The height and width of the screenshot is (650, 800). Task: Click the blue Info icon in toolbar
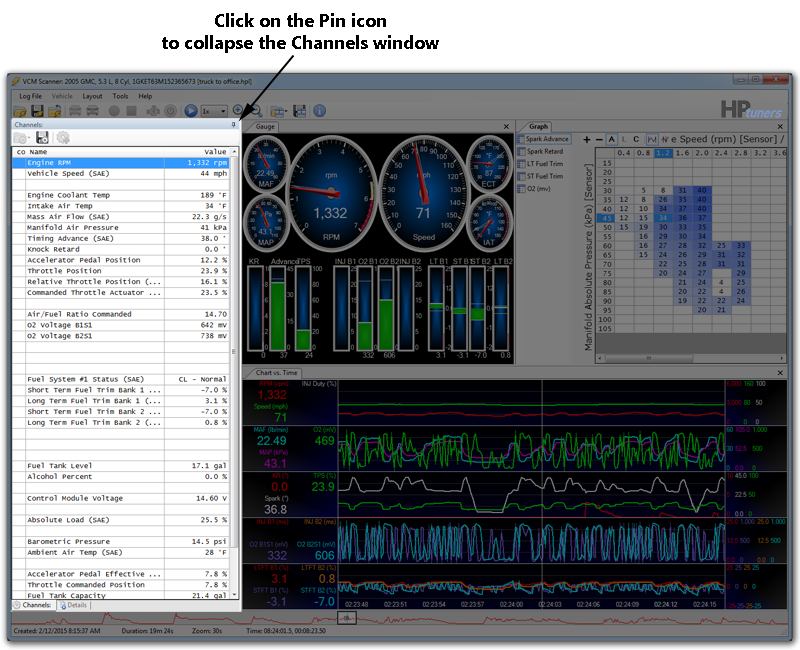[319, 110]
